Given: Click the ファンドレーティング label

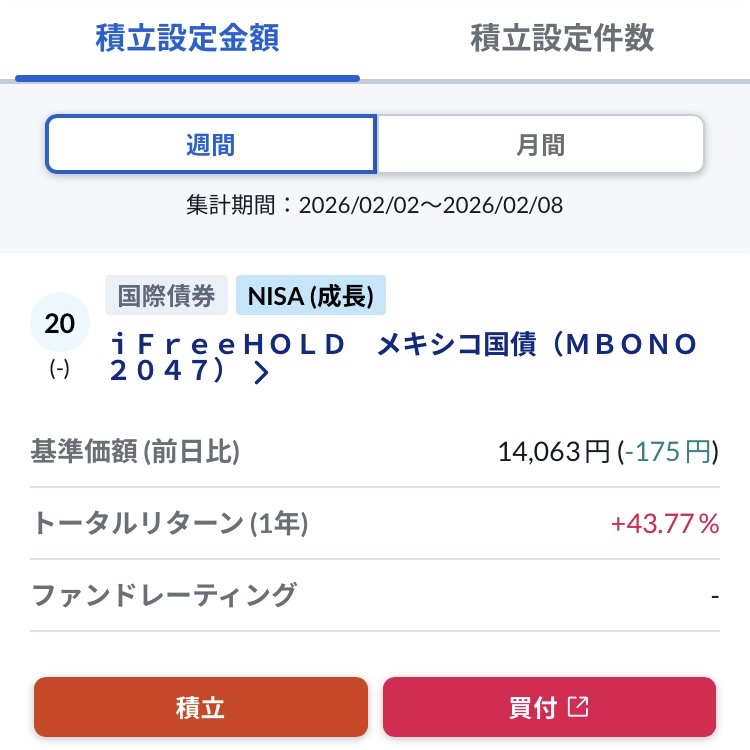Looking at the screenshot, I should click(165, 595).
